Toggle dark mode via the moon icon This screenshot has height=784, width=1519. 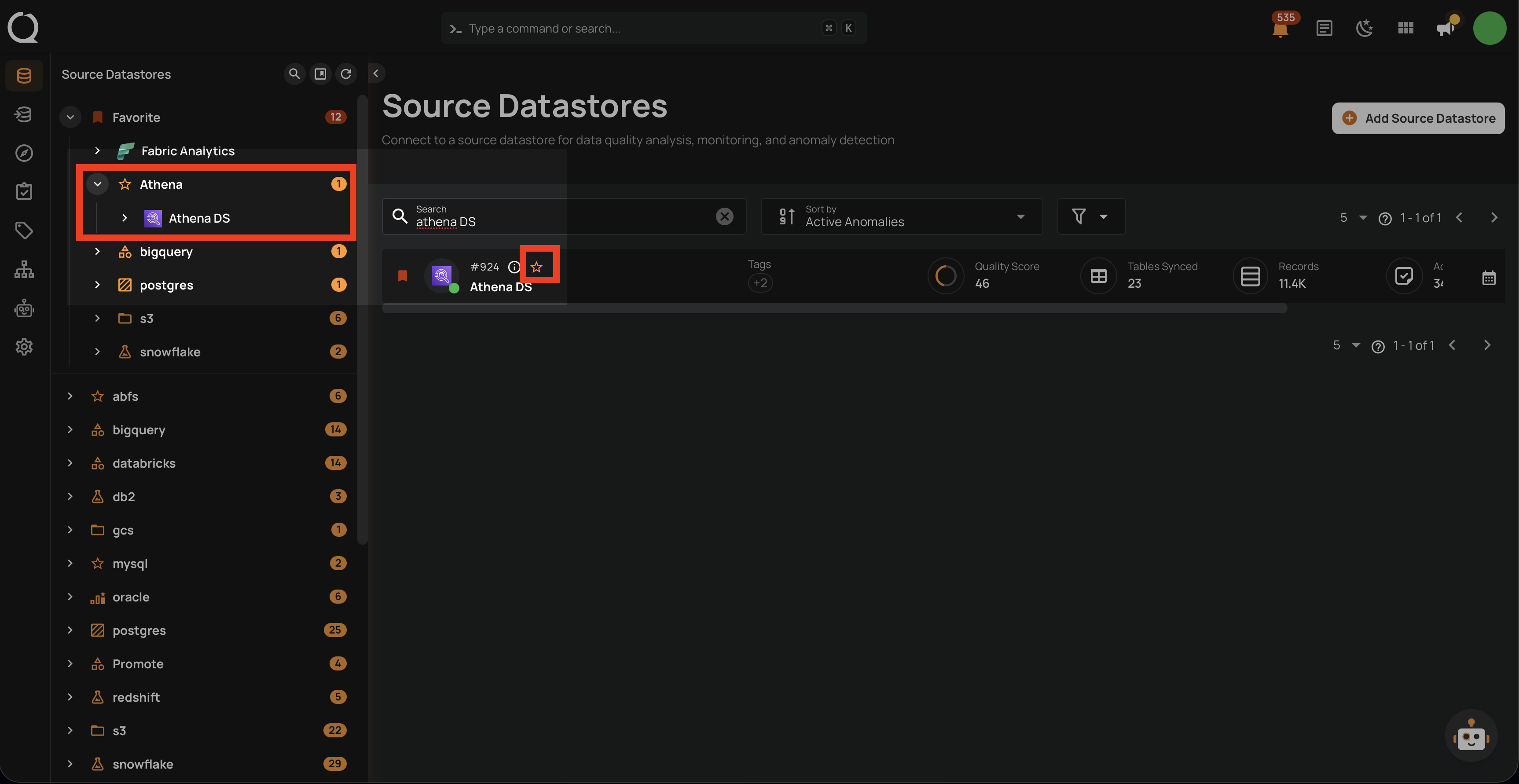(x=1365, y=28)
